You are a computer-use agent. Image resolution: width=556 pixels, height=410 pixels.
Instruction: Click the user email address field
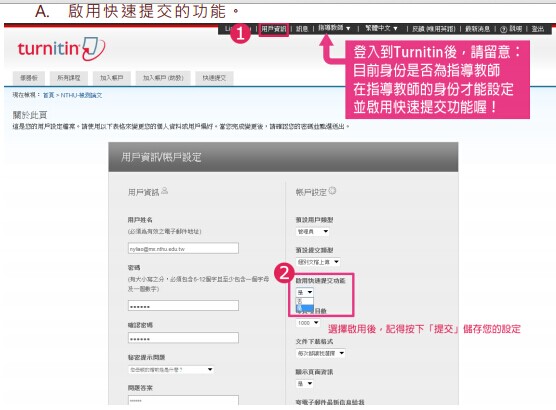tap(183, 248)
